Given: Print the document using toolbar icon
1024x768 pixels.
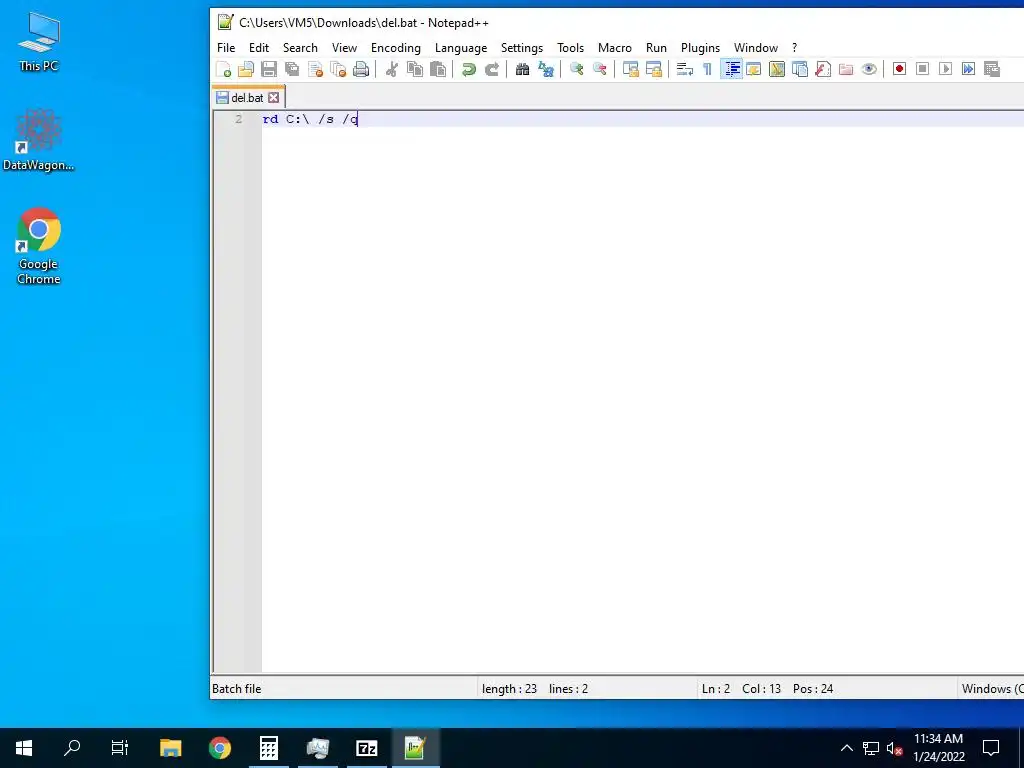Looking at the screenshot, I should (361, 69).
